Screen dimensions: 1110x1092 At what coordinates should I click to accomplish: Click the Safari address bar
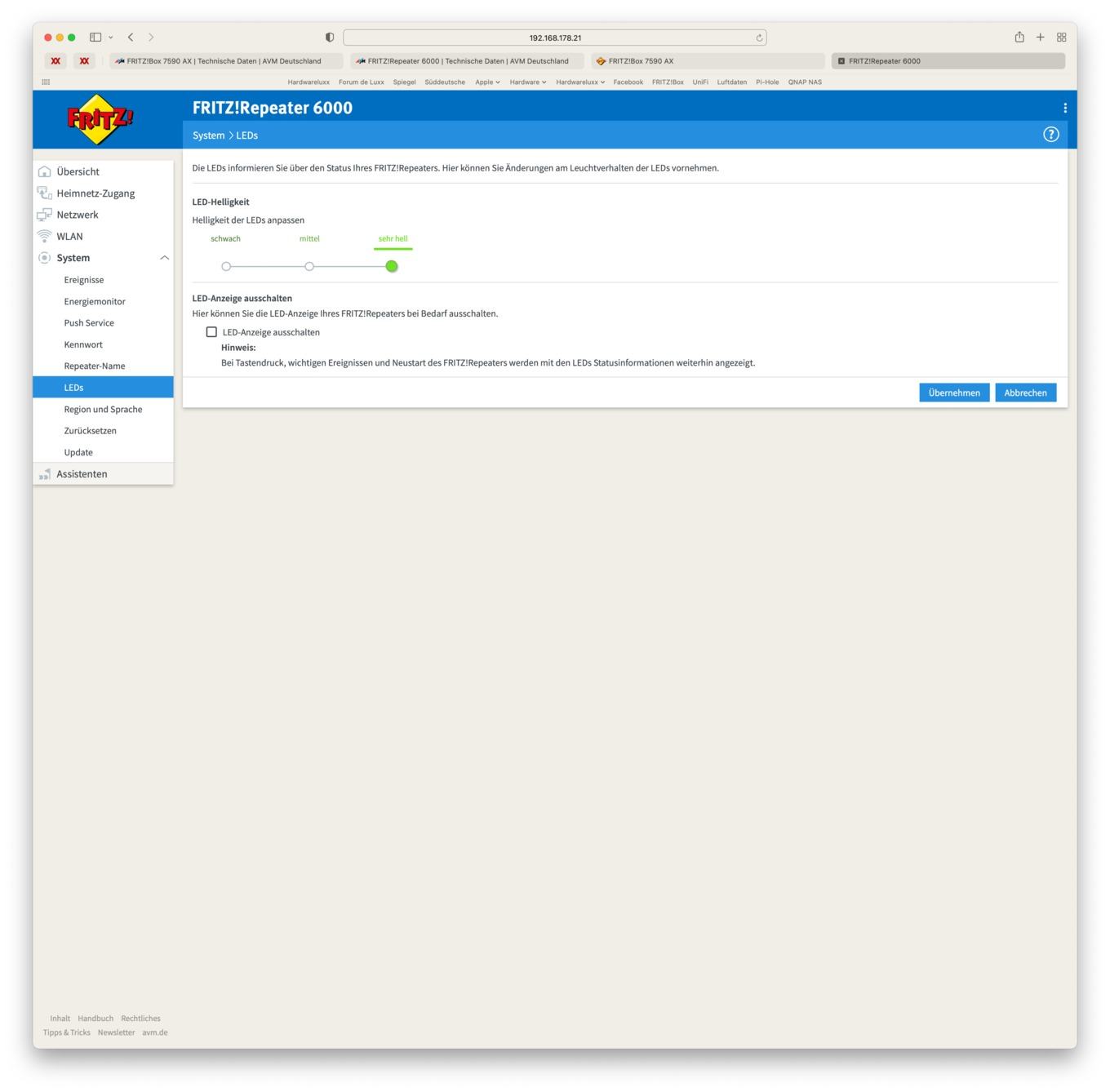coord(555,38)
